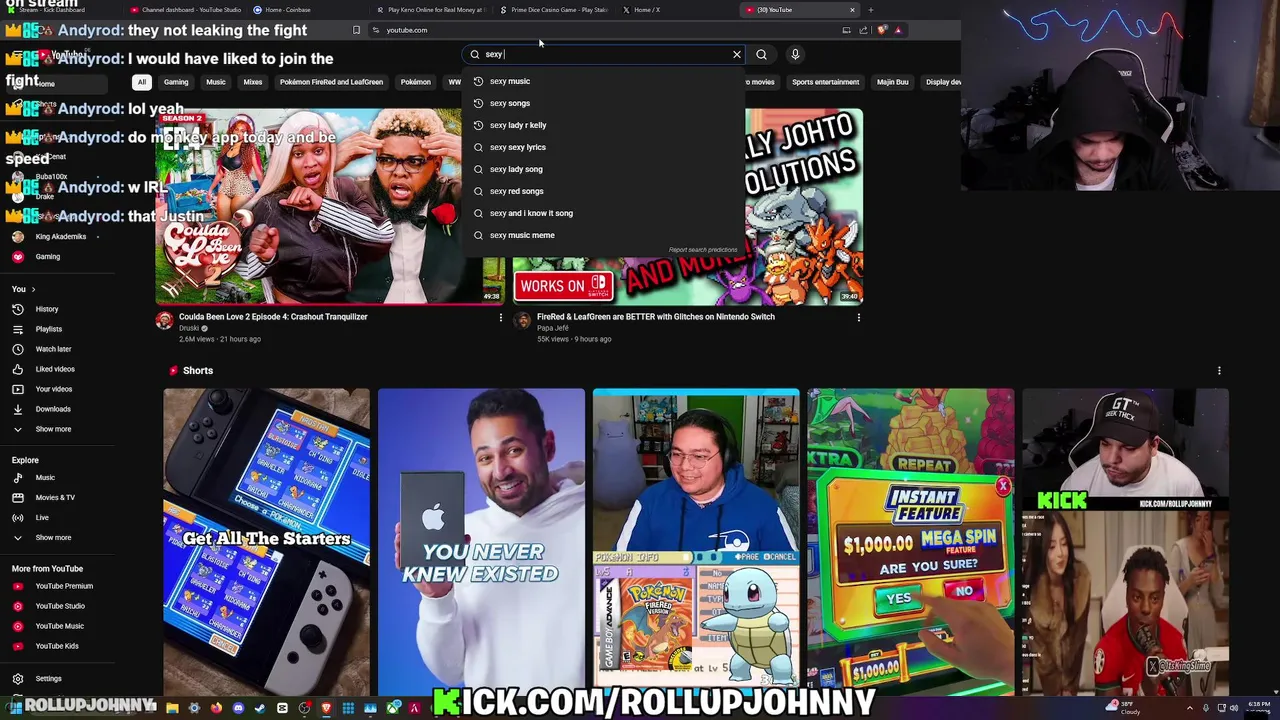Switch to Home - Coinbase browser tab
The image size is (1280, 720).
288,10
